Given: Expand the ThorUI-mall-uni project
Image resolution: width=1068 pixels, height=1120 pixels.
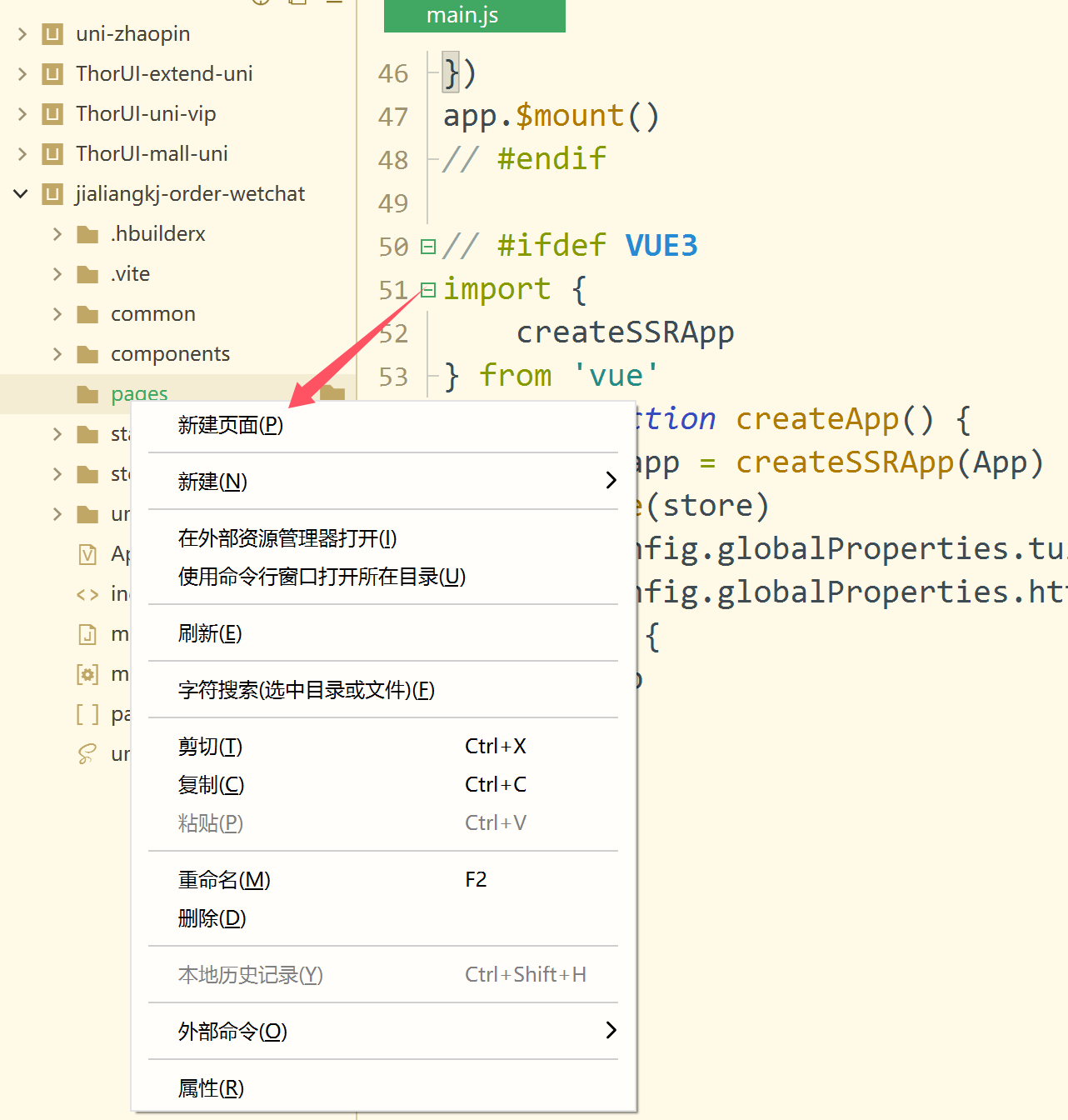Looking at the screenshot, I should (22, 154).
